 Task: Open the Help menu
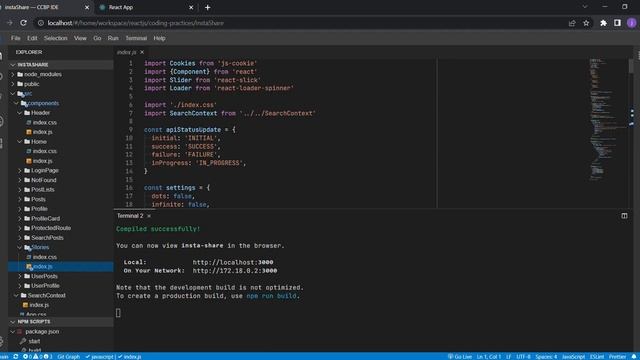[x=159, y=38]
